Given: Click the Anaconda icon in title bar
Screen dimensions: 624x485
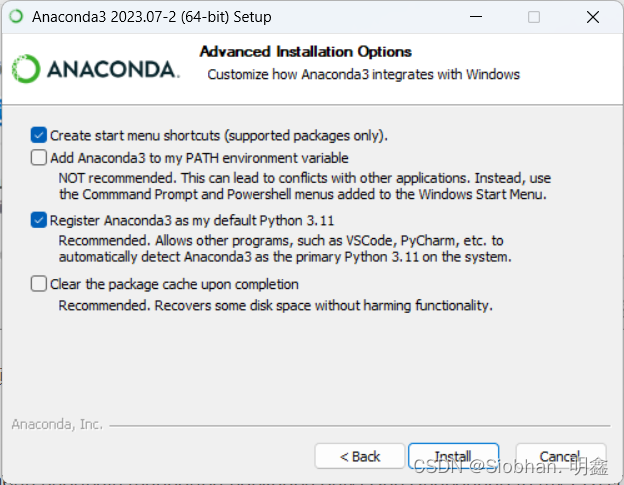Looking at the screenshot, I should [x=16, y=17].
